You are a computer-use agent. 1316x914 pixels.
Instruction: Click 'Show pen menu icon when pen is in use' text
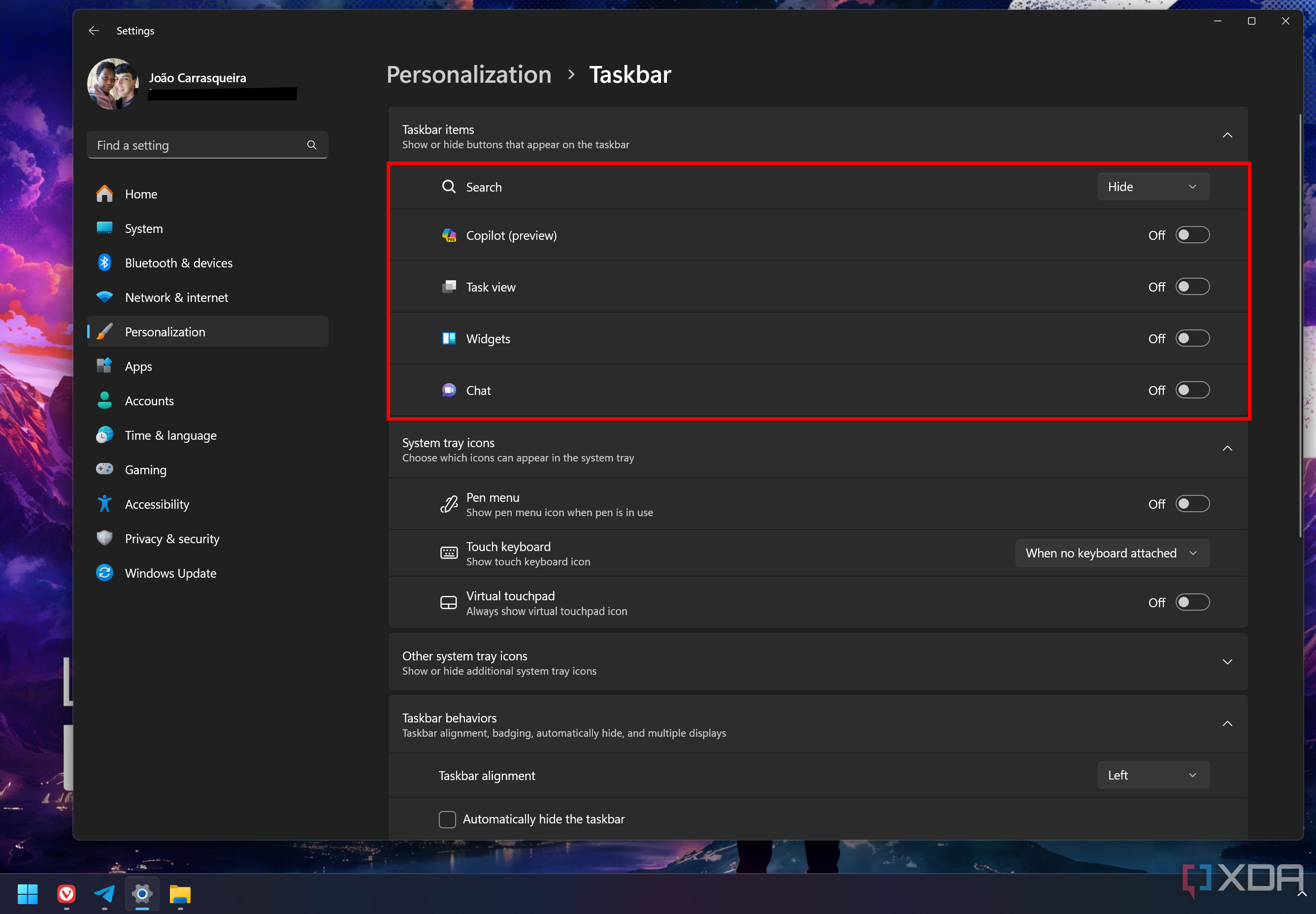coord(559,513)
